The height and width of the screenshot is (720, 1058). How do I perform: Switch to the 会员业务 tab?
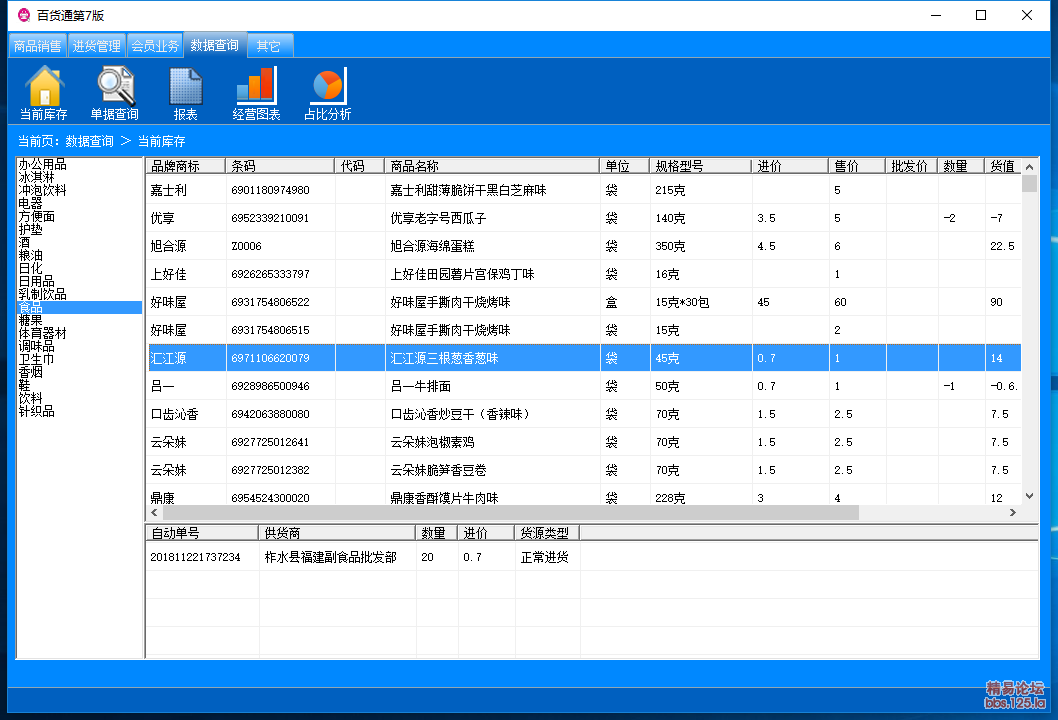point(155,46)
